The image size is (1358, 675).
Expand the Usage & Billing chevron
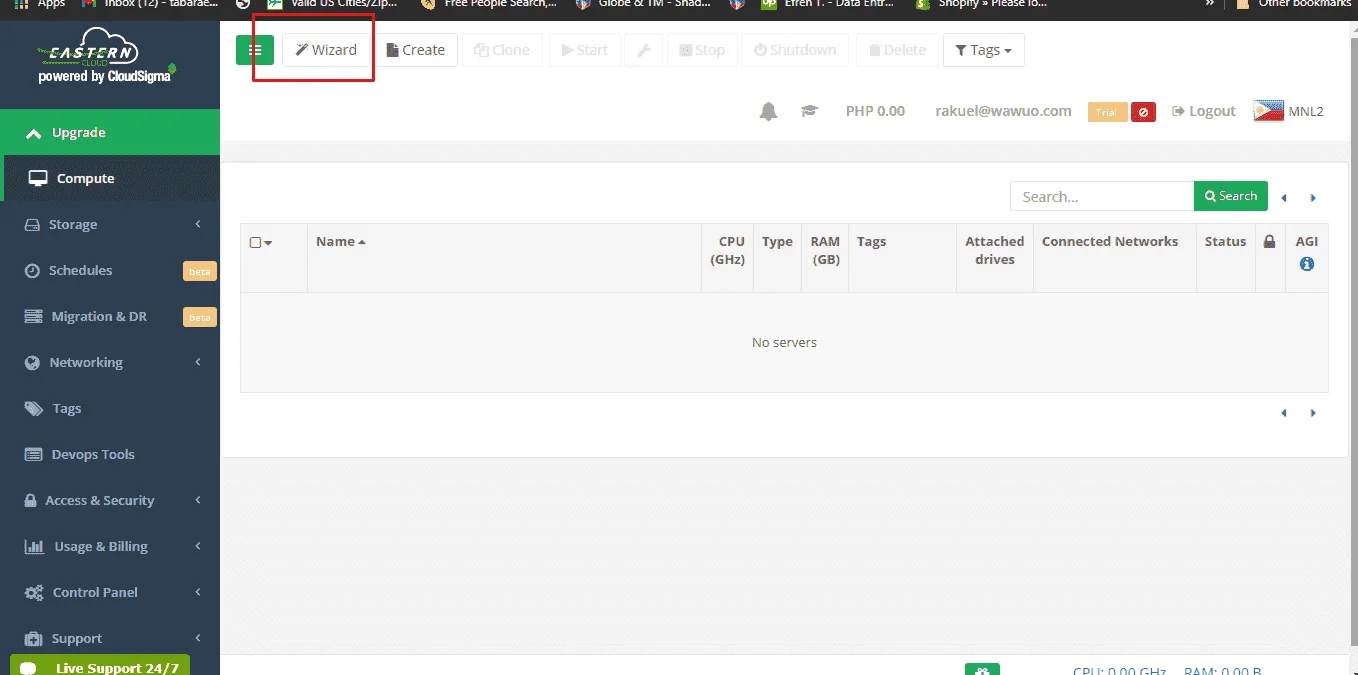click(198, 546)
